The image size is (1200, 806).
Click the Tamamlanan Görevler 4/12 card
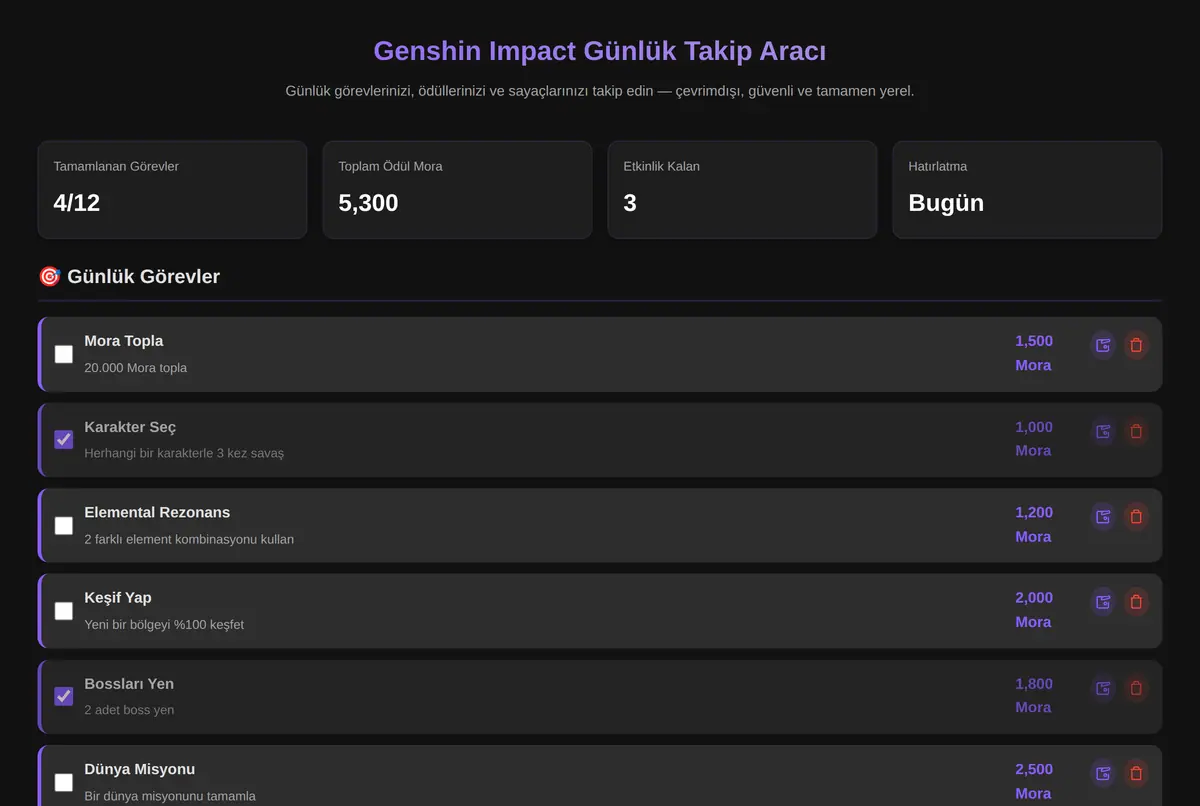tap(172, 189)
